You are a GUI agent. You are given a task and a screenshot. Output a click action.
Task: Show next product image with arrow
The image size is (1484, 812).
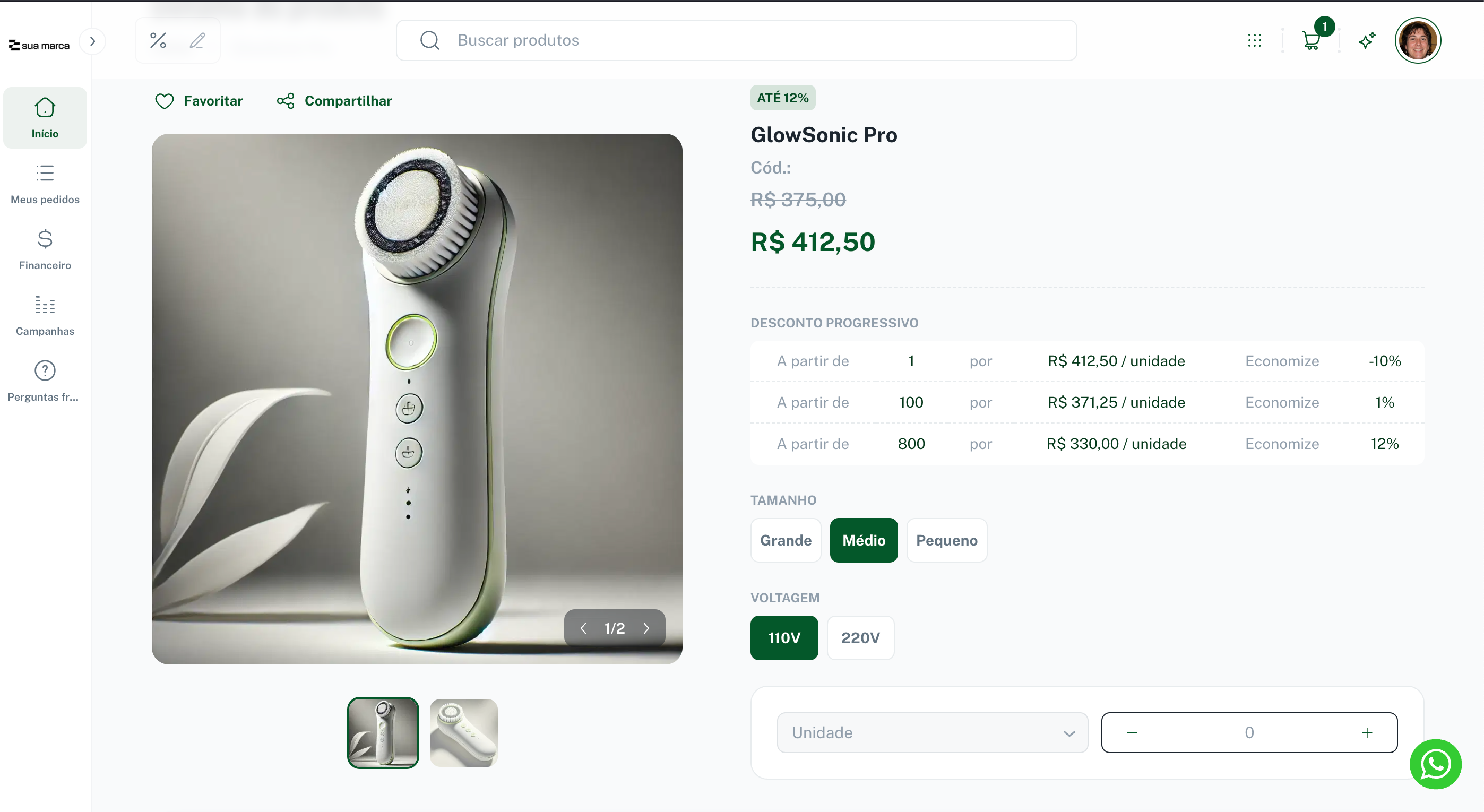pyautogui.click(x=646, y=628)
